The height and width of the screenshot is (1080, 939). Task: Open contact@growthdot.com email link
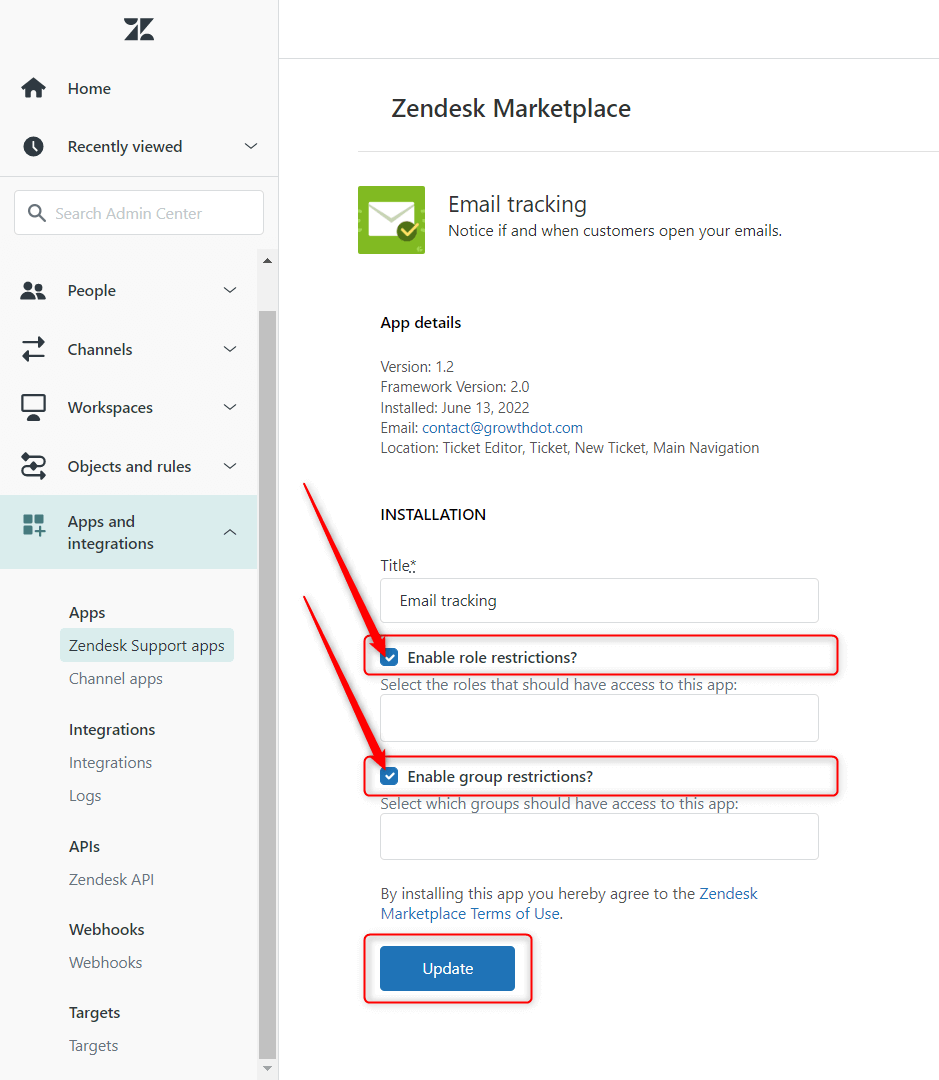502,428
